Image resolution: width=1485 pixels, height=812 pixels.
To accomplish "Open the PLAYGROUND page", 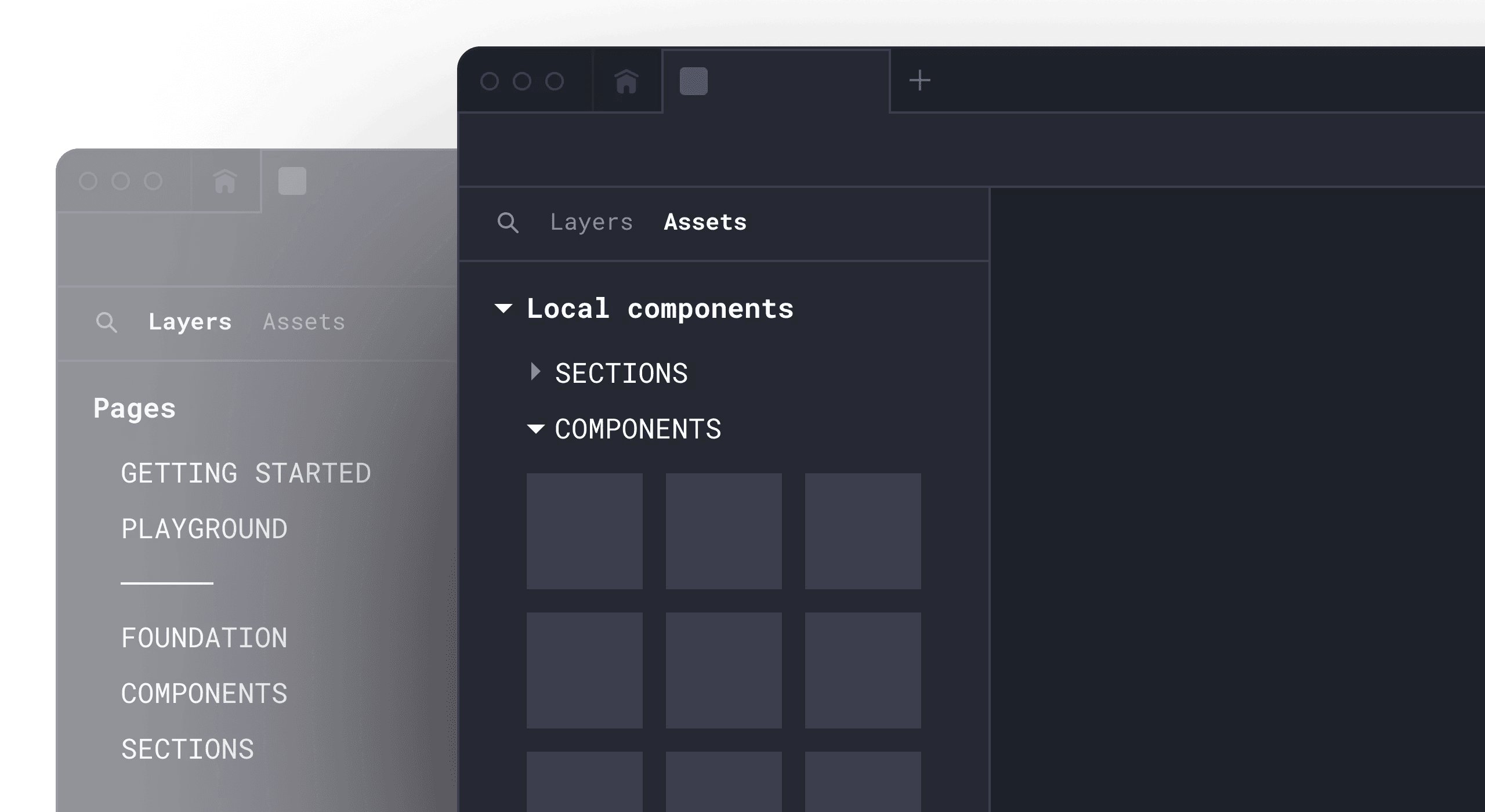I will [x=204, y=529].
